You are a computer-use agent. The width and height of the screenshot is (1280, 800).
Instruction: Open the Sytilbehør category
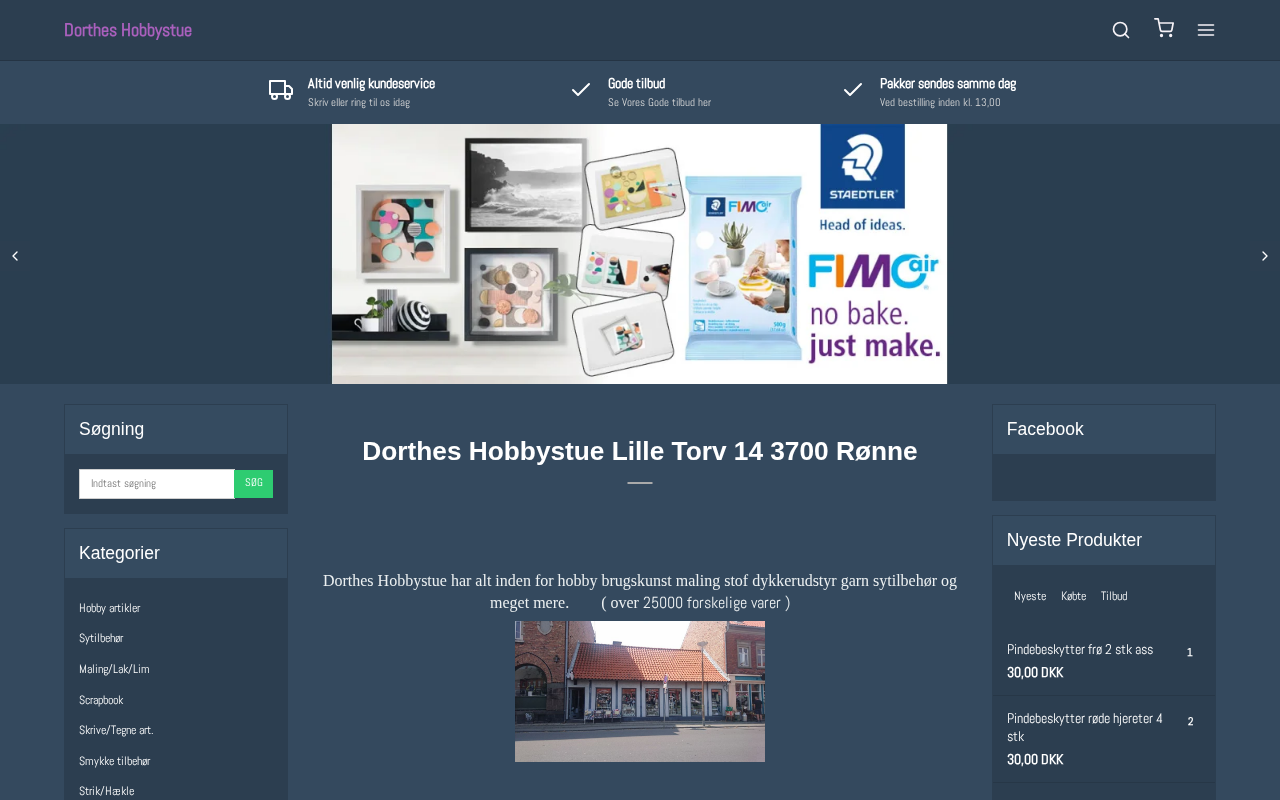coord(101,638)
